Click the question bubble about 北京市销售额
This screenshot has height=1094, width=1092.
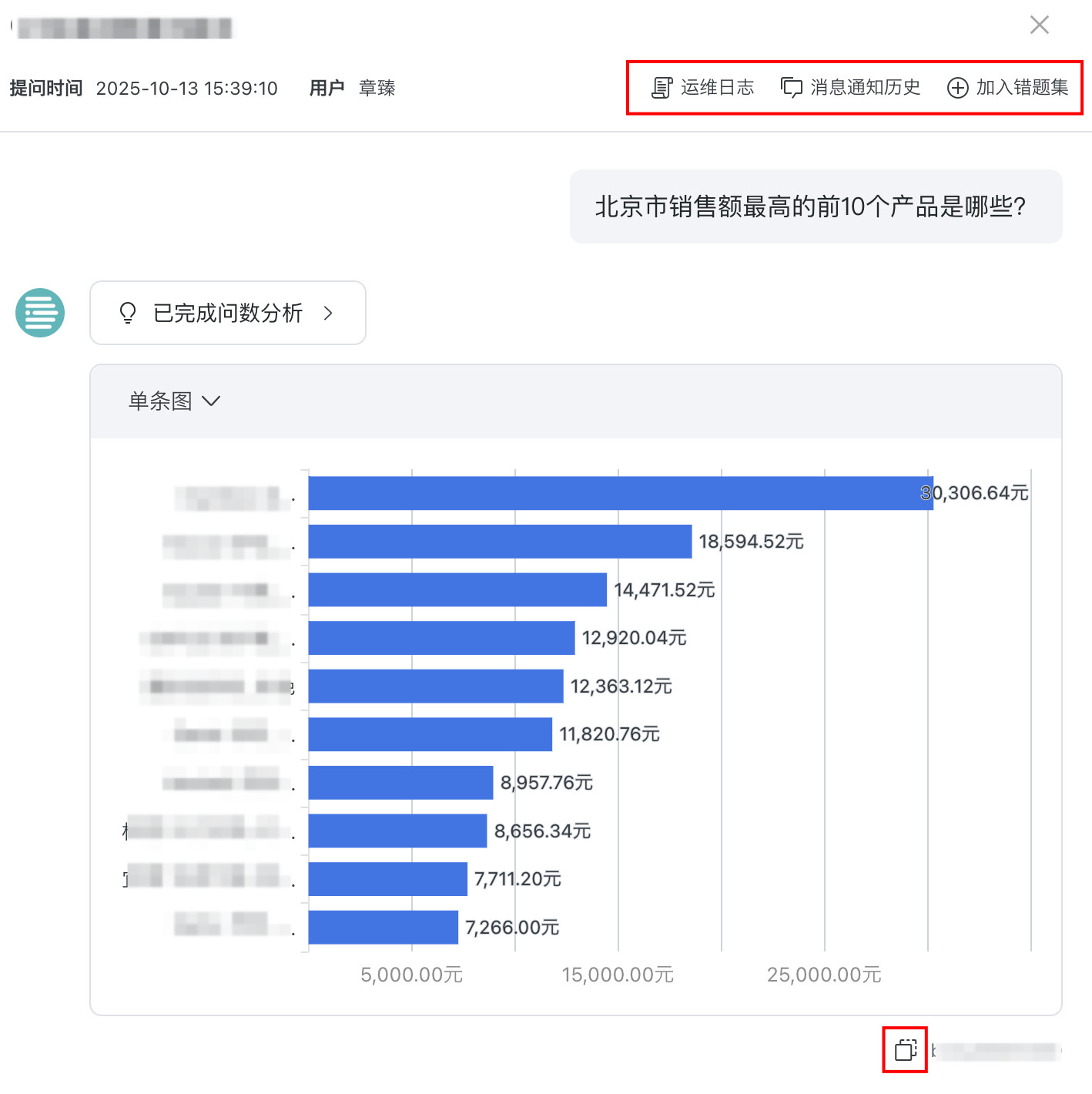point(816,206)
